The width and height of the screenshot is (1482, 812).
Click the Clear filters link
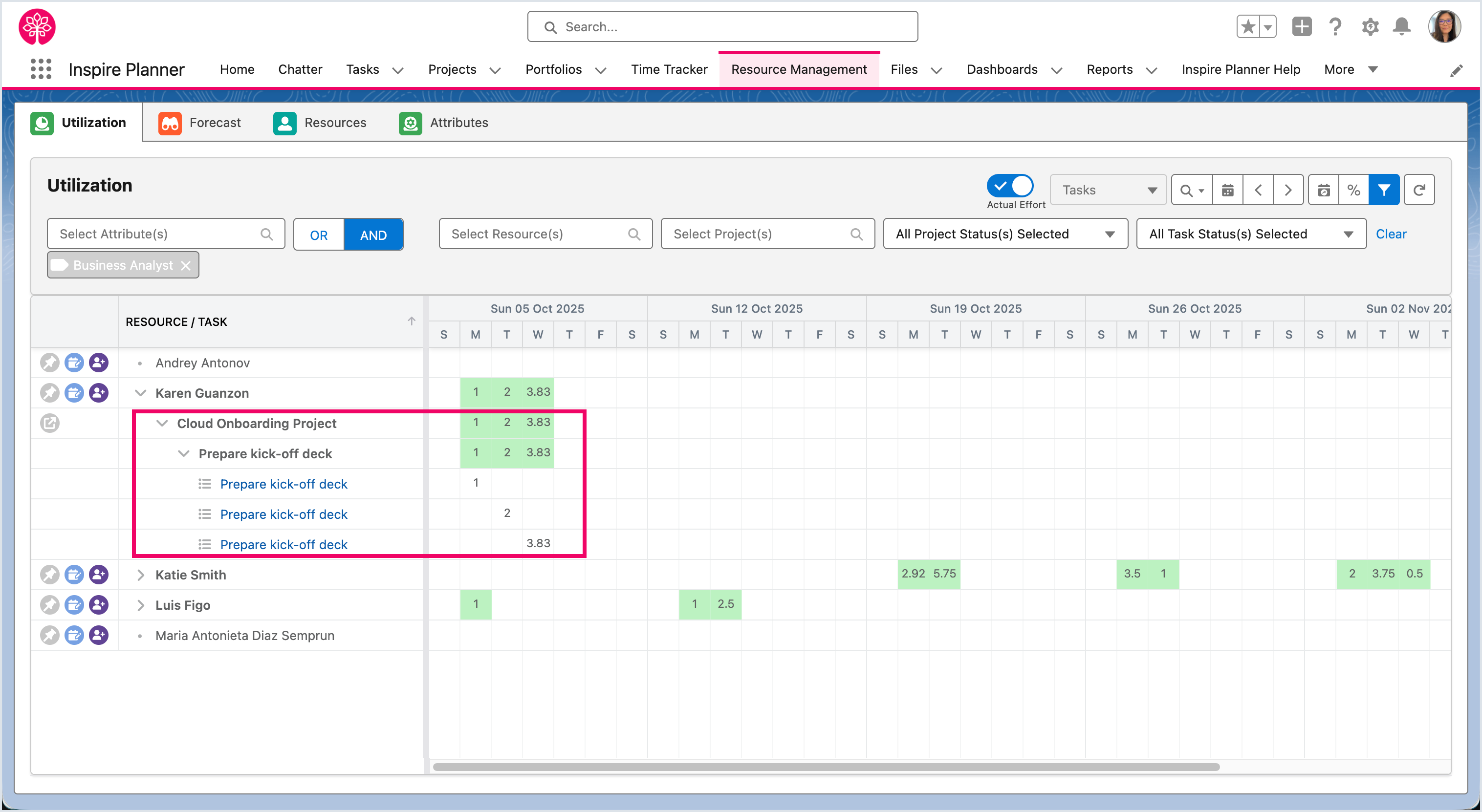click(1391, 234)
